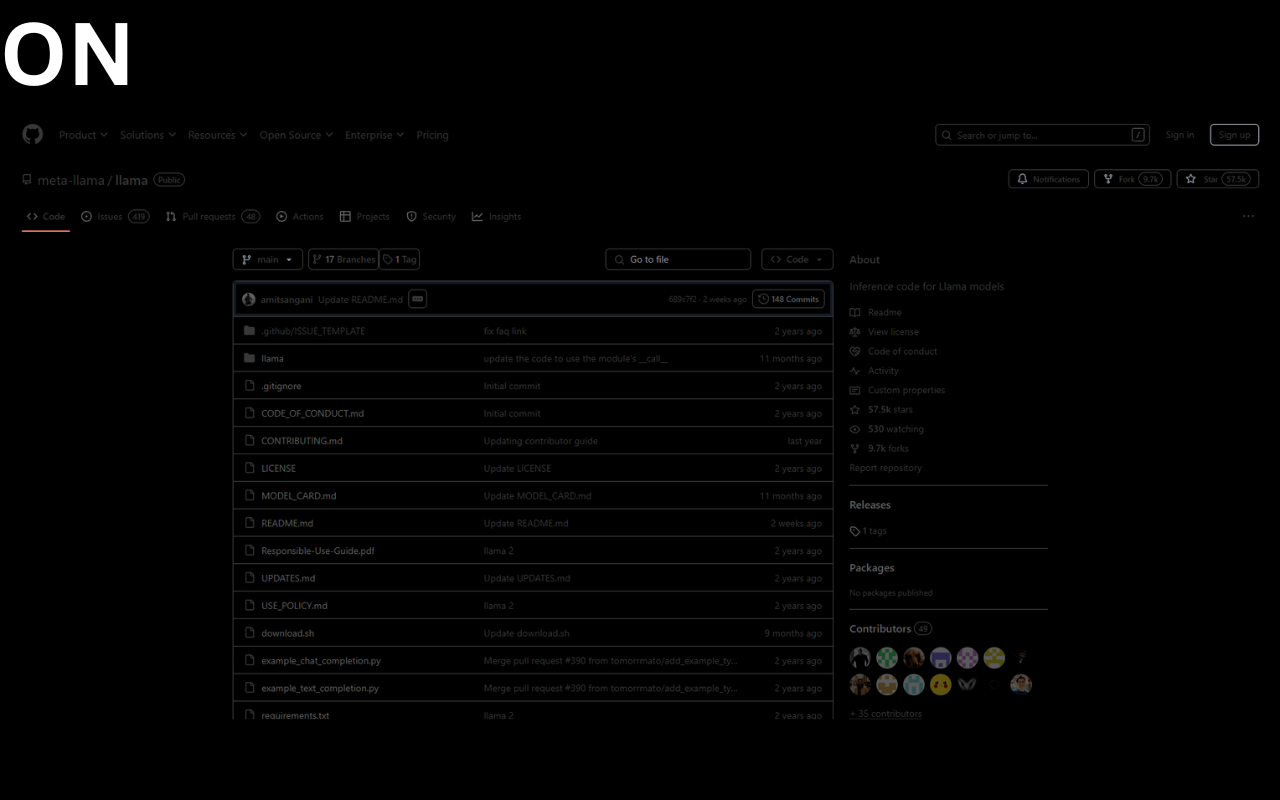Screen dimensions: 1280x800
Task: Select the Security shield icon
Action: (x=412, y=216)
